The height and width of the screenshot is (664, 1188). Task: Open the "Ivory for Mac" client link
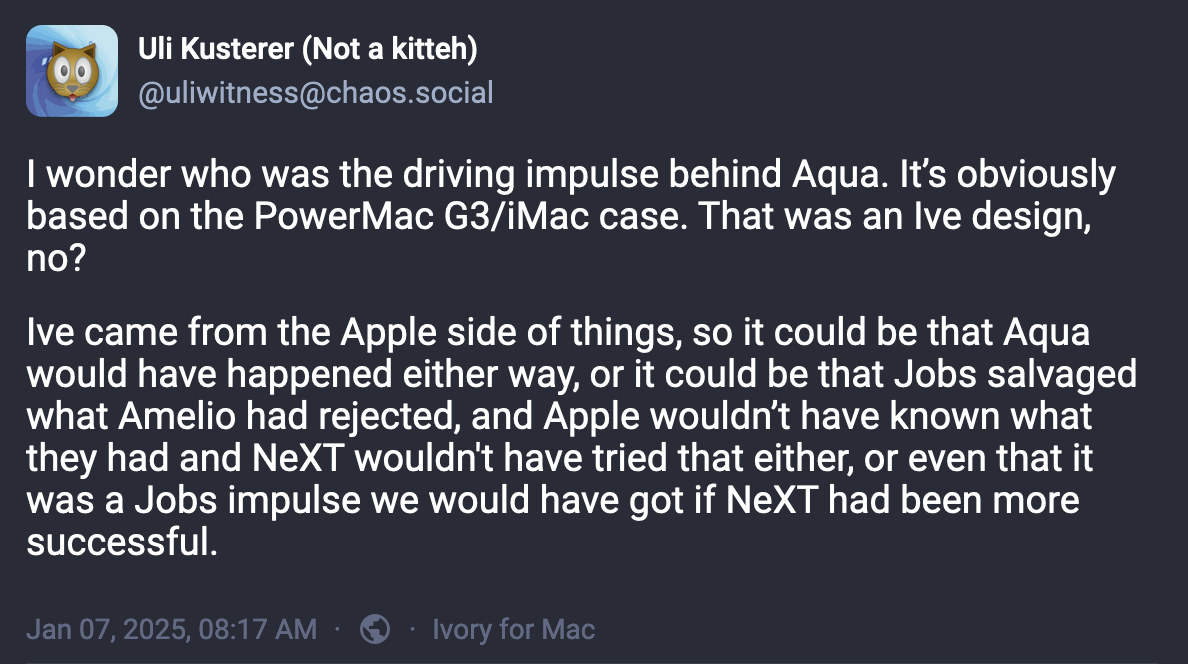pos(513,629)
